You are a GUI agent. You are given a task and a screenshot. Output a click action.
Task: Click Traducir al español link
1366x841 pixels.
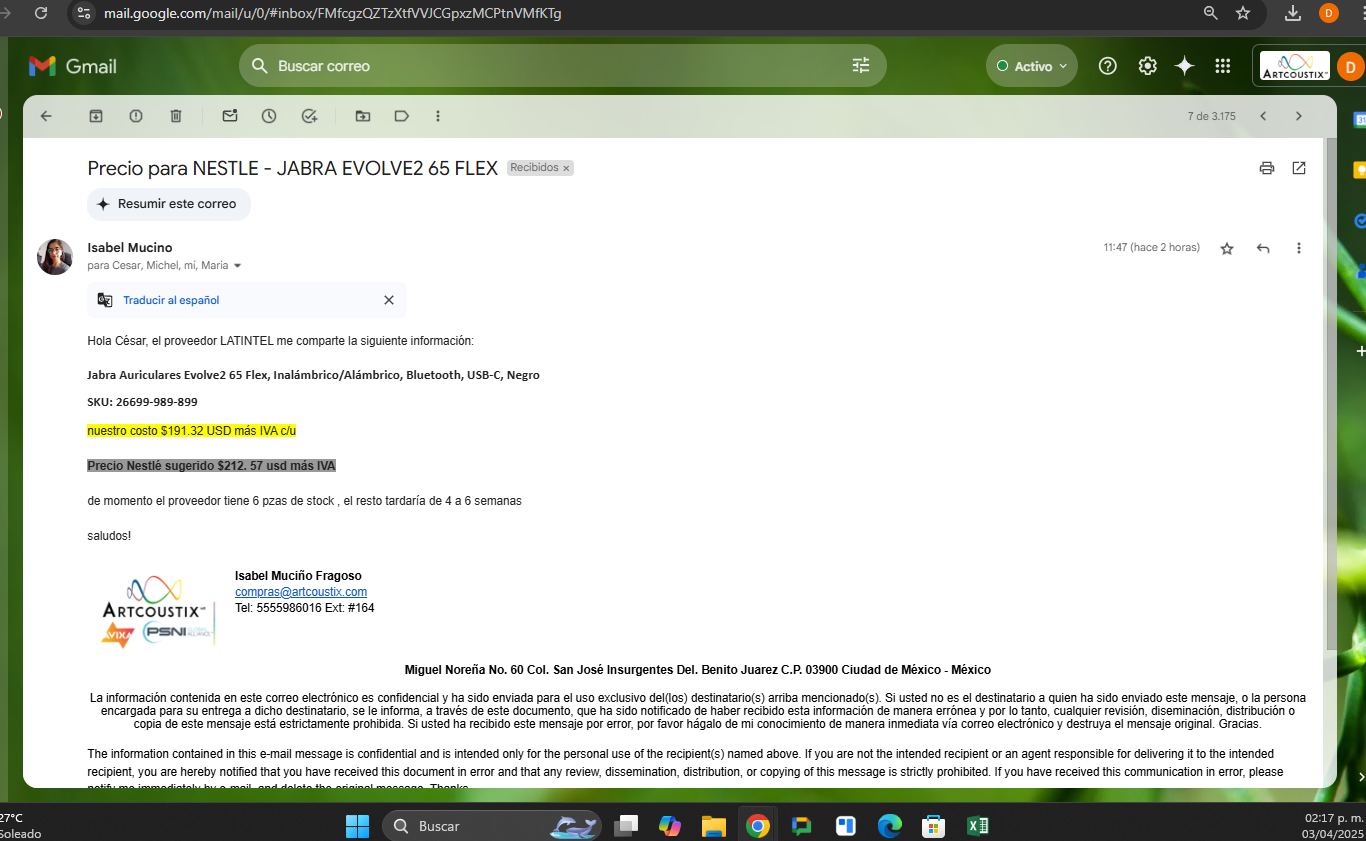click(x=171, y=300)
